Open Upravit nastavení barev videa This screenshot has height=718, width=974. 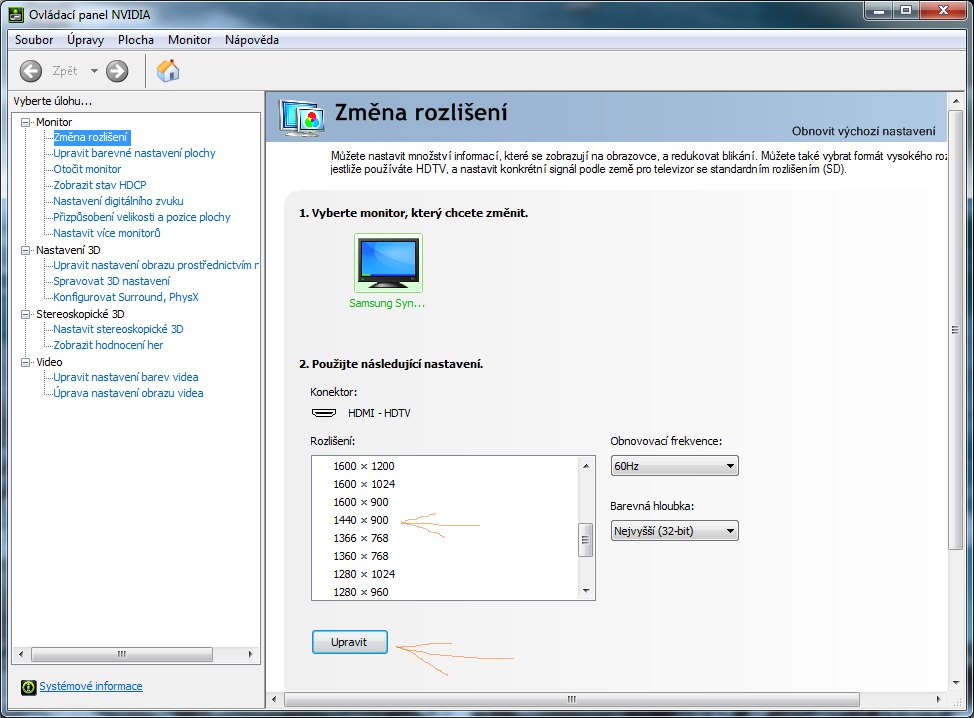[125, 378]
